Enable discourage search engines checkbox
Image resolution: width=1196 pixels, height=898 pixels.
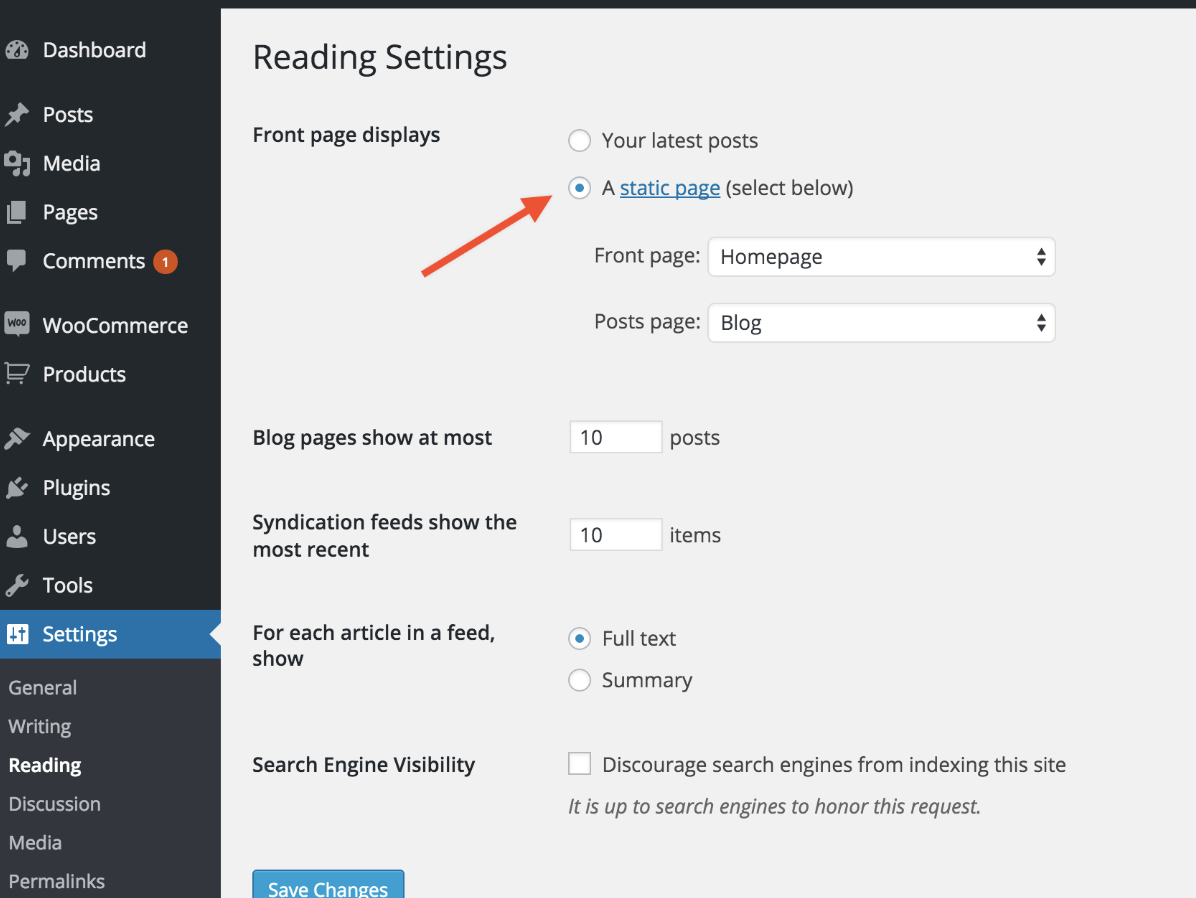(x=579, y=765)
